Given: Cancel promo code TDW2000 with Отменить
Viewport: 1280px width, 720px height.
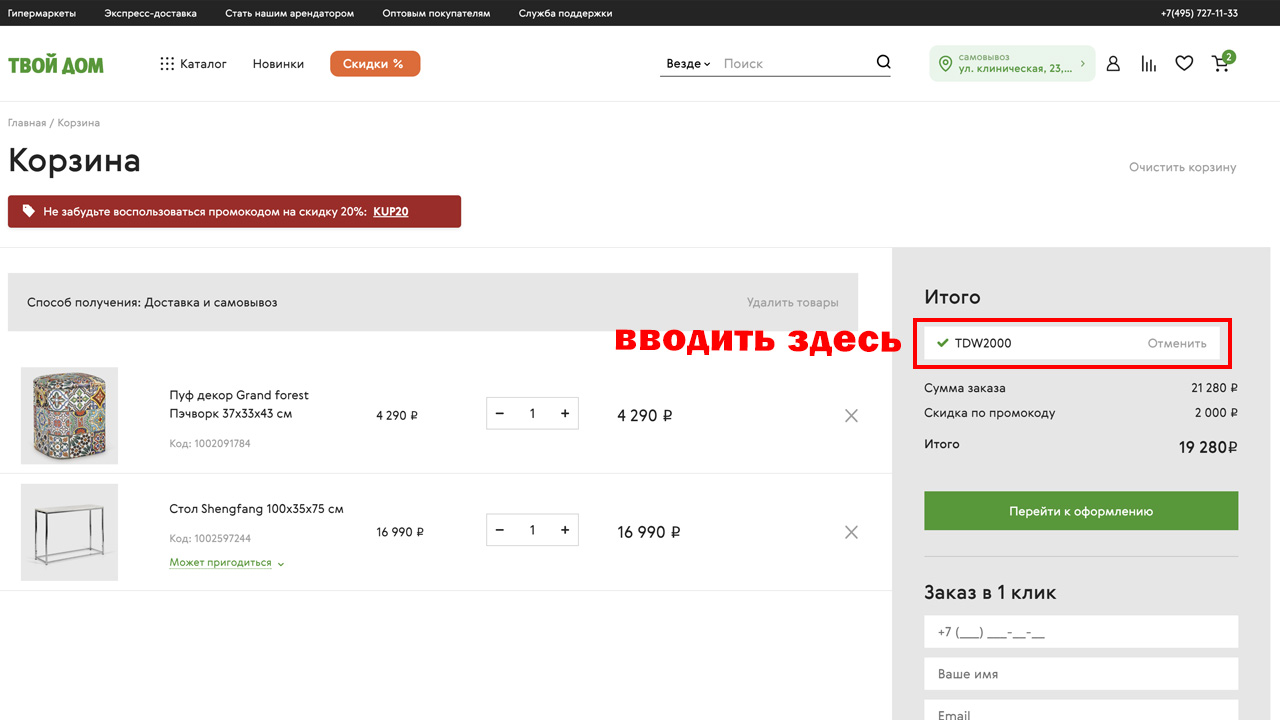Looking at the screenshot, I should (x=1177, y=343).
